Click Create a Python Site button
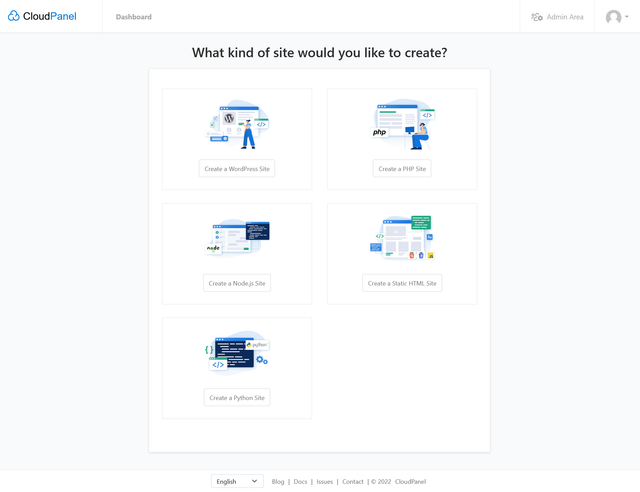 pos(237,397)
